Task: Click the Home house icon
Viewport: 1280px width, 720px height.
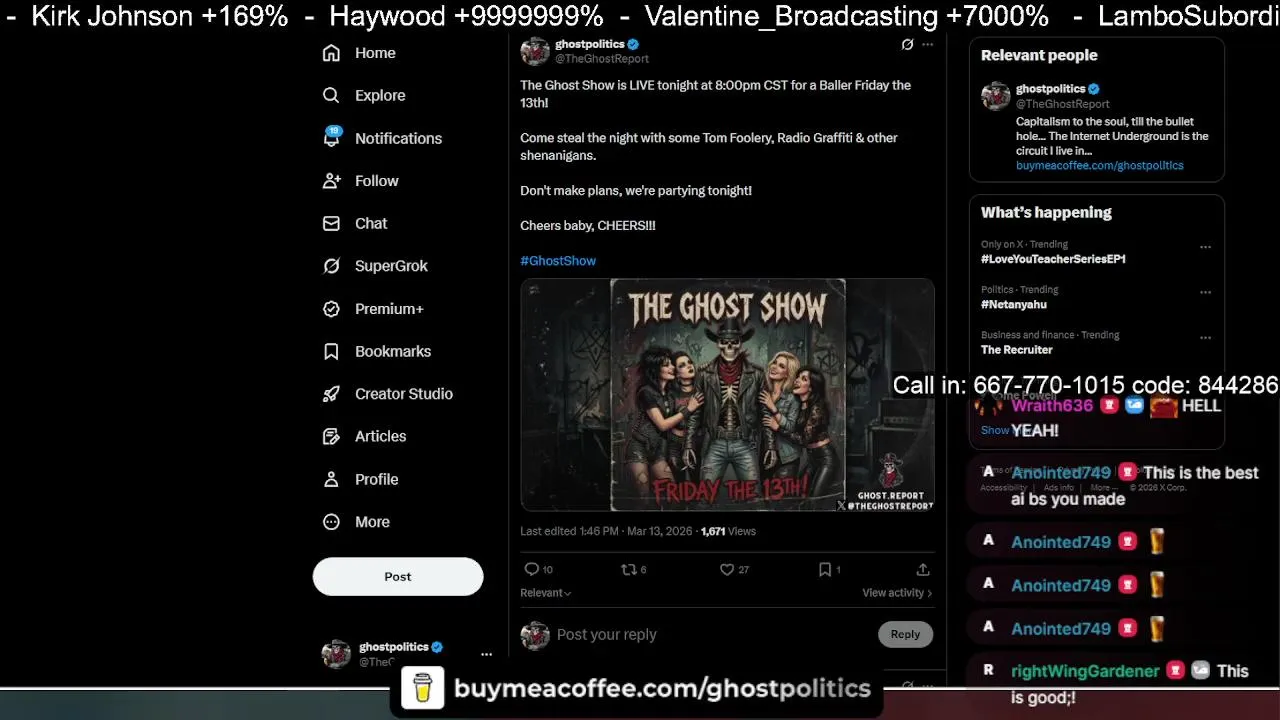Action: point(331,53)
